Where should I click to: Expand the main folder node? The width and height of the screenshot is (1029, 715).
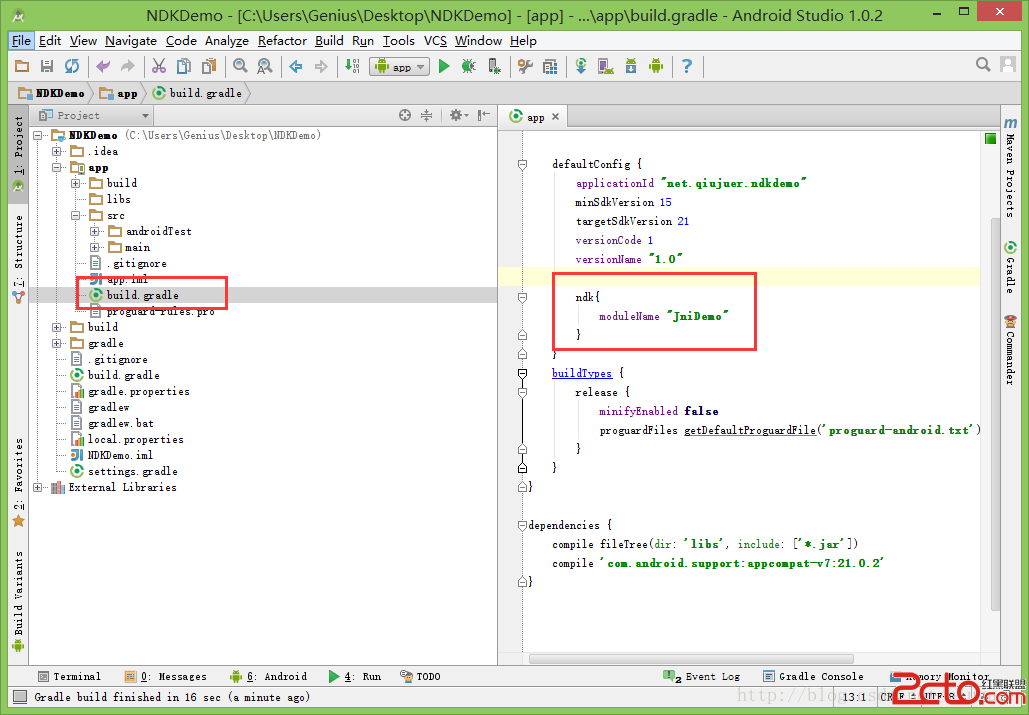click(x=94, y=248)
